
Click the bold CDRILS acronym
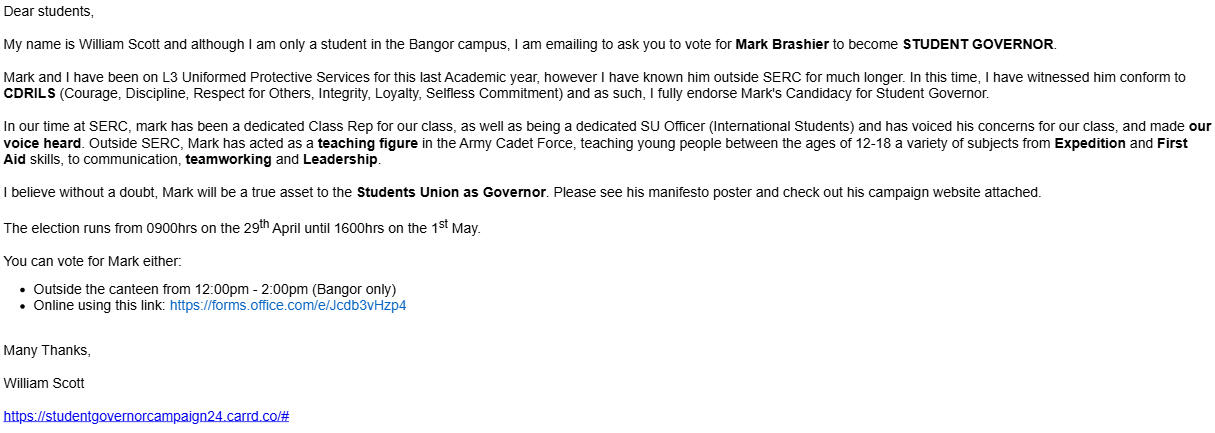pyautogui.click(x=29, y=94)
